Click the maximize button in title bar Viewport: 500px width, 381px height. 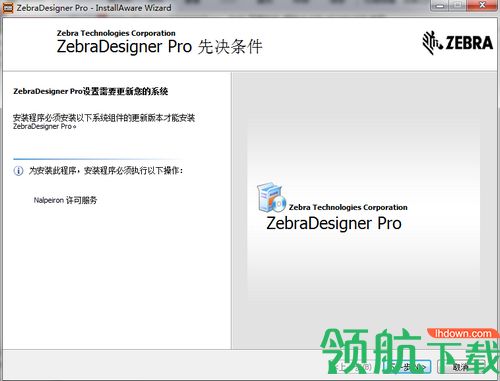tap(458, 6)
